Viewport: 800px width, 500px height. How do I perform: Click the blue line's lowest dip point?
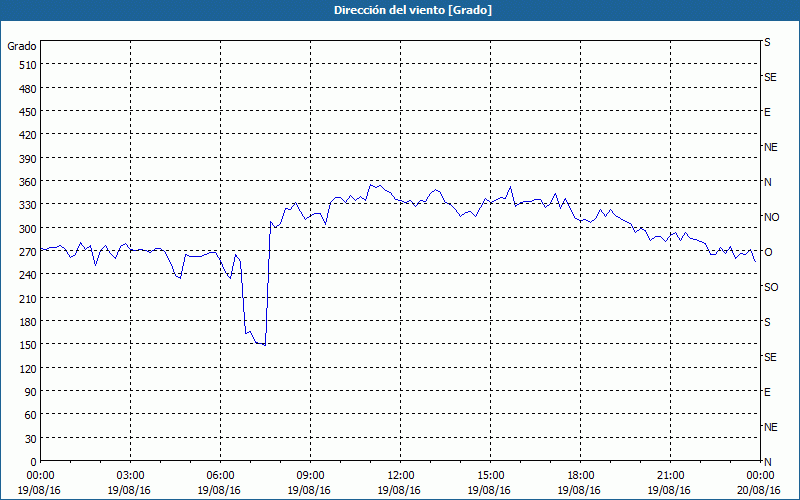pyautogui.click(x=265, y=345)
